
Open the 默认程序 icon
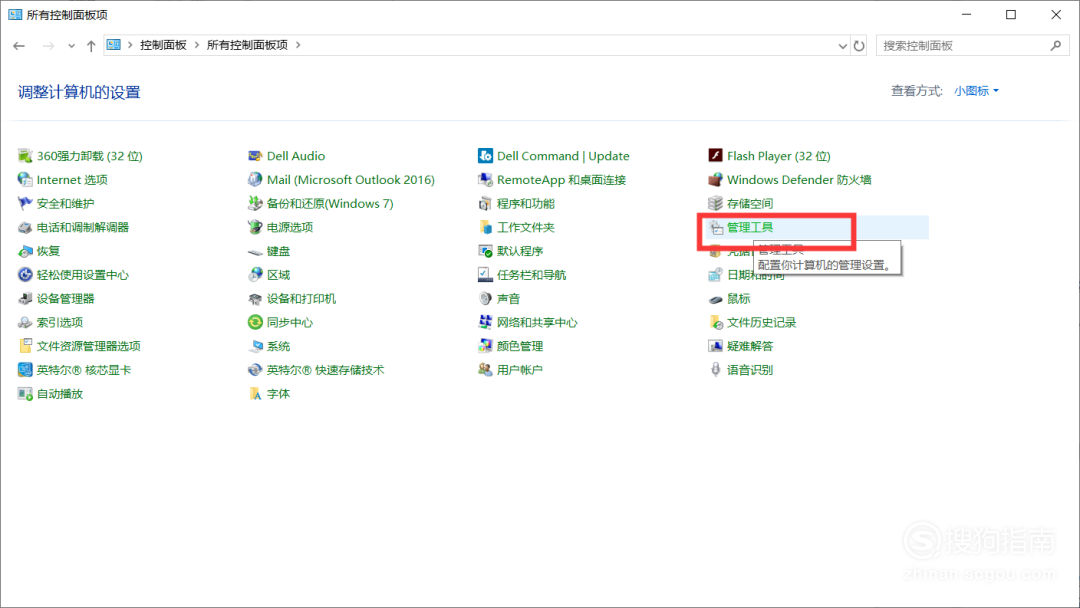[x=485, y=251]
